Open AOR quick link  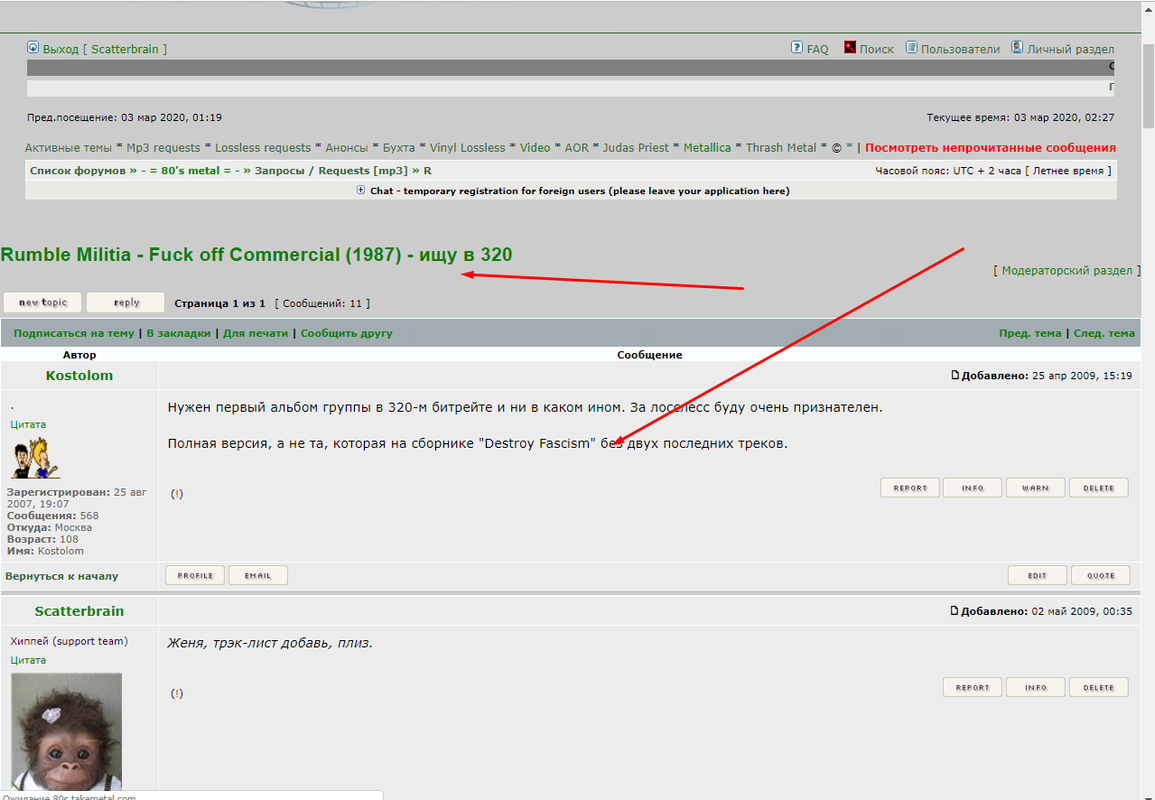pyautogui.click(x=577, y=148)
